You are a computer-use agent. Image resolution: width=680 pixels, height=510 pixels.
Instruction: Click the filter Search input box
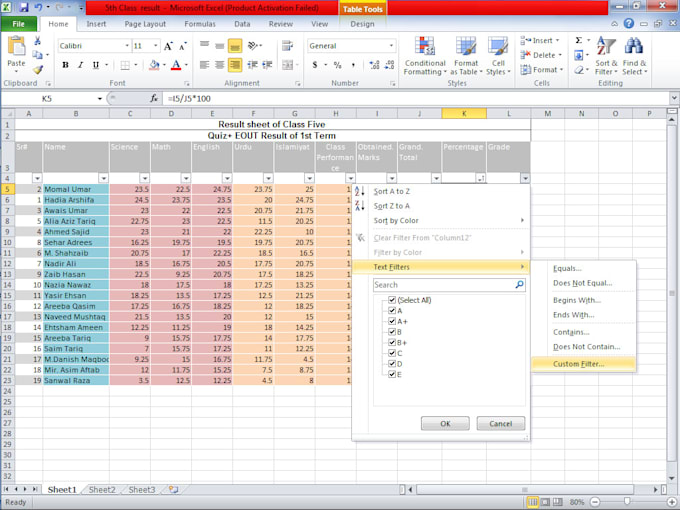pyautogui.click(x=449, y=285)
